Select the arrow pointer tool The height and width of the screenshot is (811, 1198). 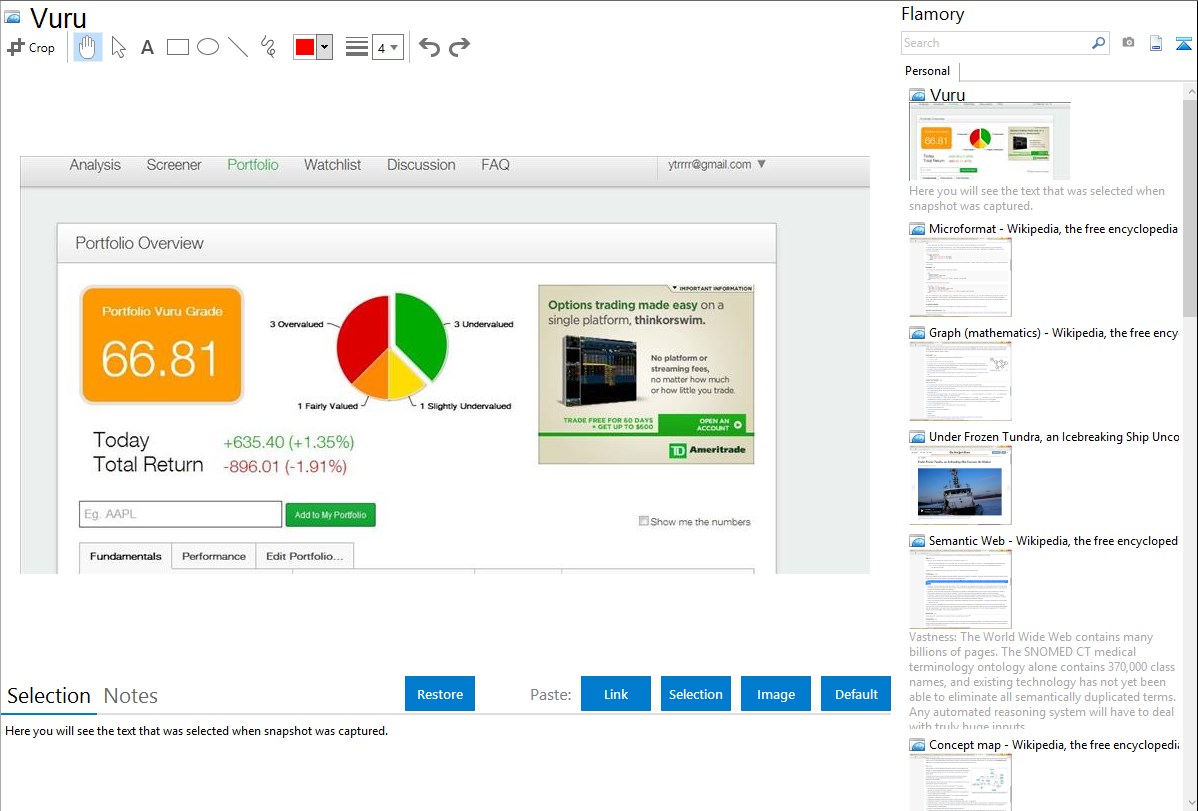tap(118, 47)
